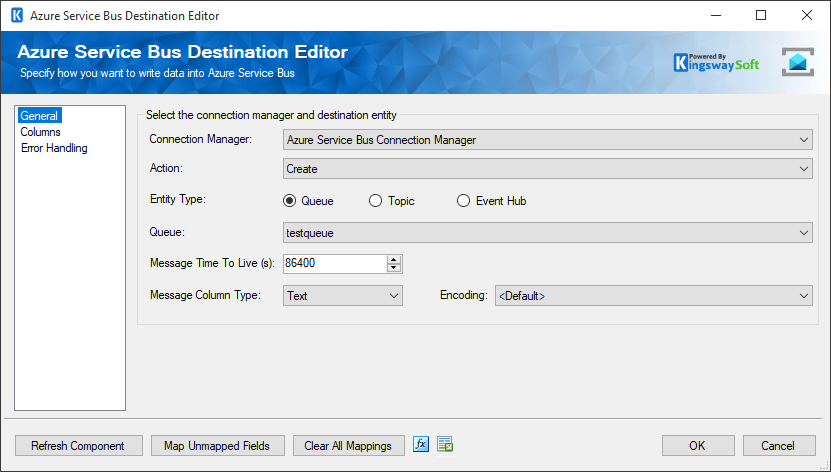Open the Queue dropdown showing testqueue
Image resolution: width=831 pixels, height=472 pixels.
(x=547, y=233)
